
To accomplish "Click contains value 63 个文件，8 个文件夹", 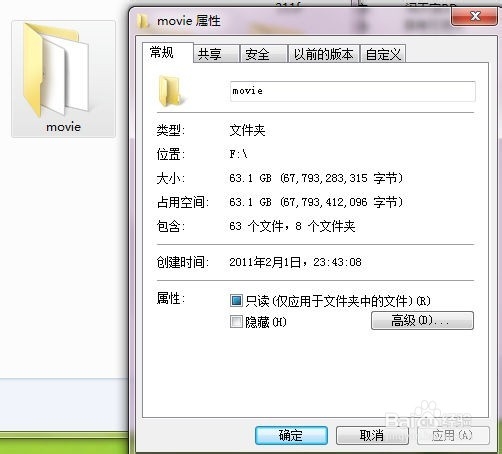I will coord(292,226).
